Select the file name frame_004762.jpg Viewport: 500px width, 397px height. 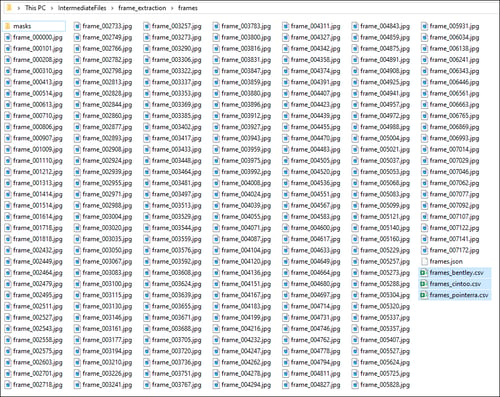click(x=315, y=340)
